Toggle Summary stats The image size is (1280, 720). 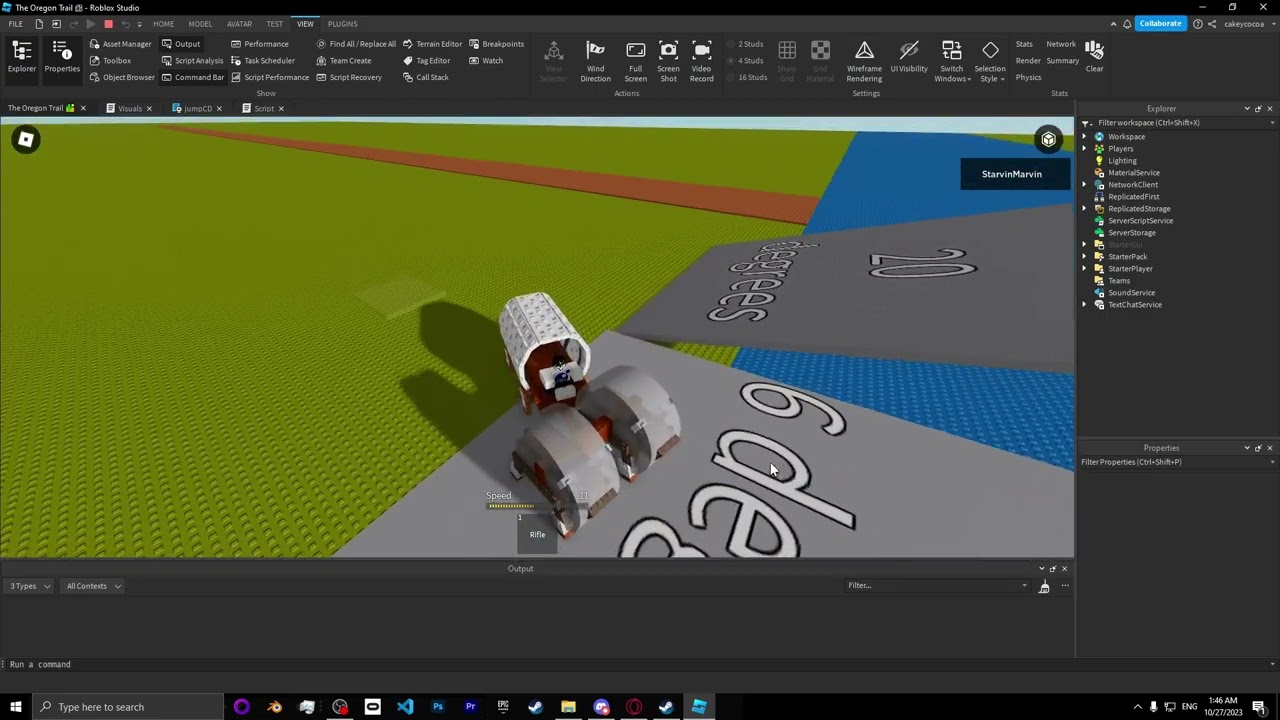pyautogui.click(x=1062, y=60)
